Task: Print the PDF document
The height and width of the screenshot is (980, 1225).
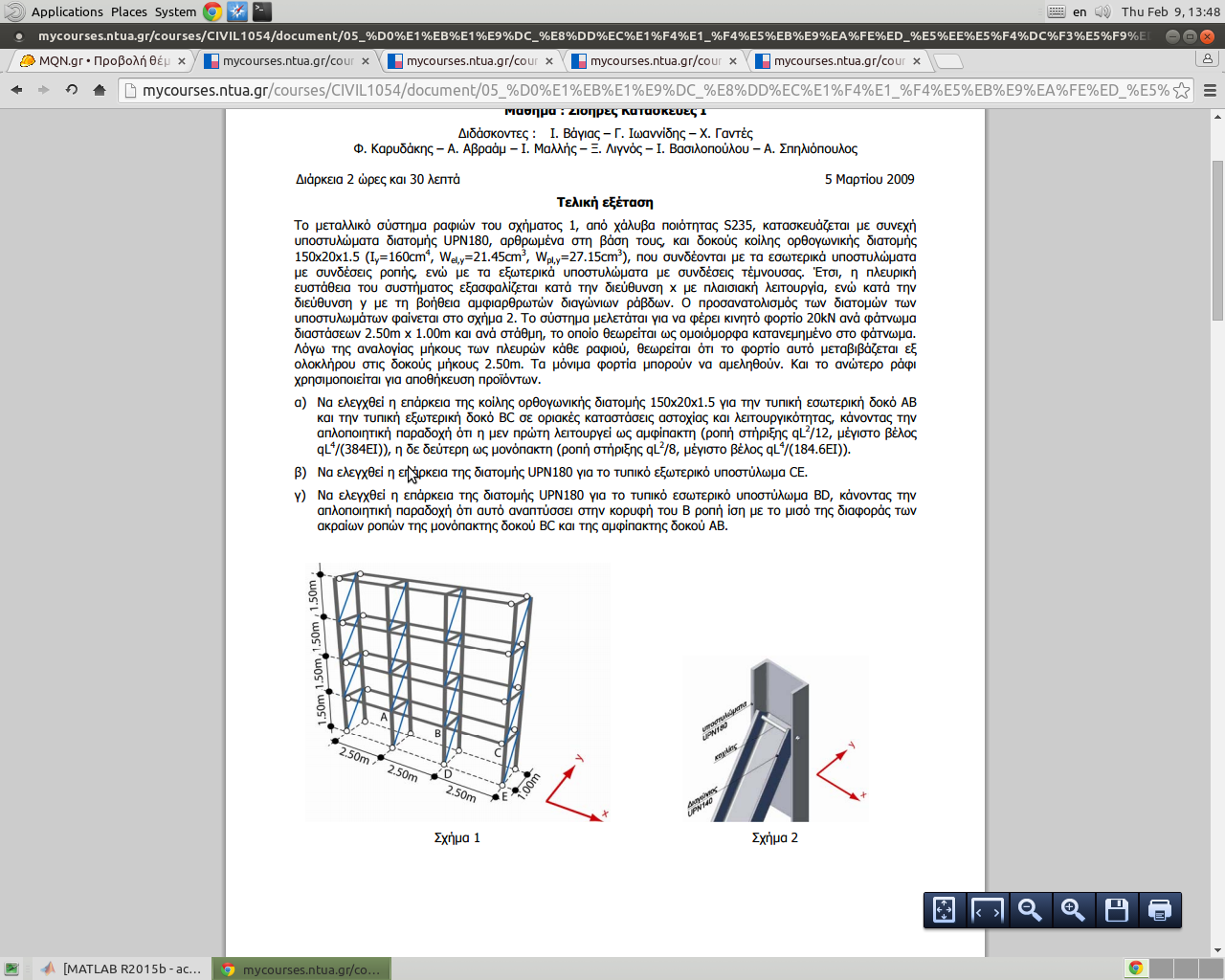Action: (1159, 910)
